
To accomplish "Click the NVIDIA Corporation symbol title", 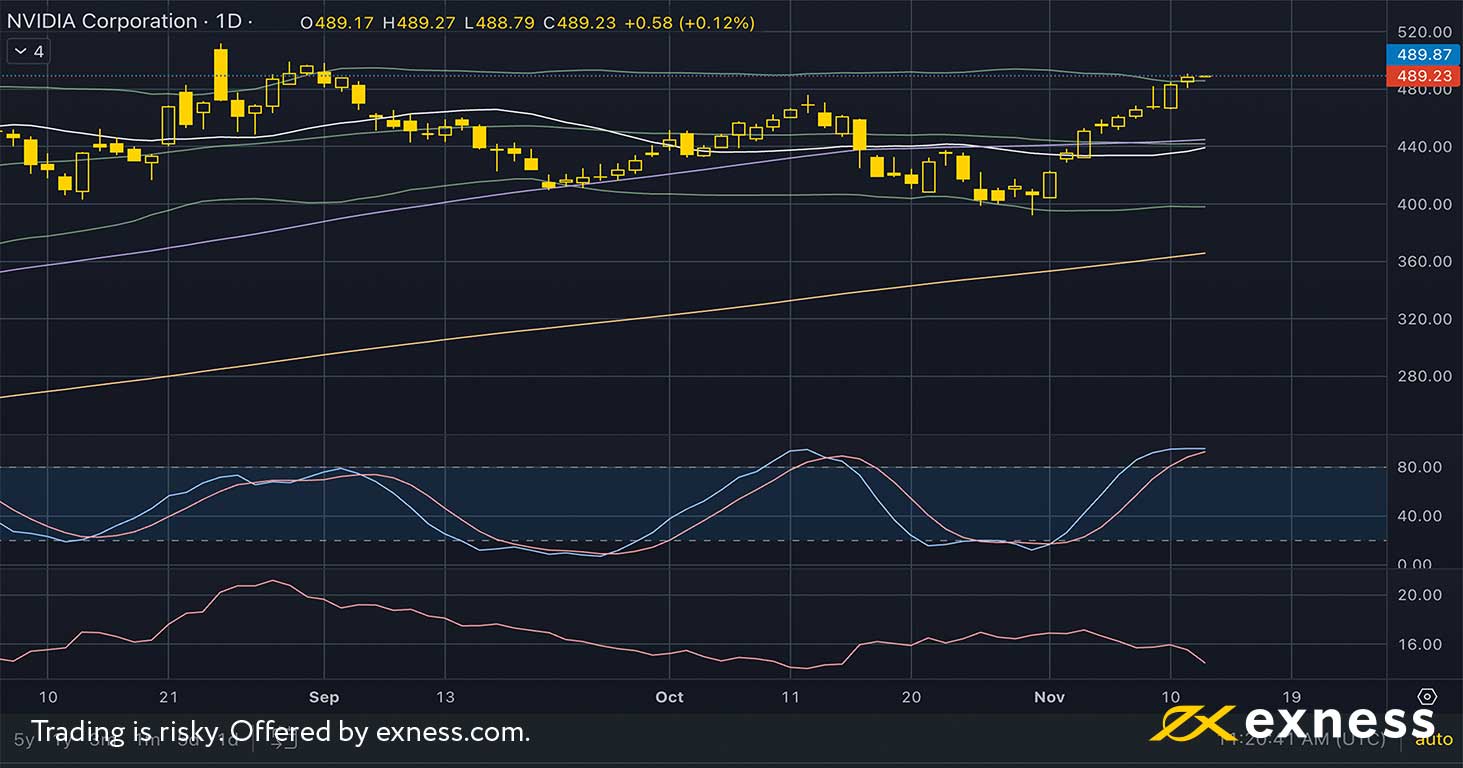I will tap(102, 21).
